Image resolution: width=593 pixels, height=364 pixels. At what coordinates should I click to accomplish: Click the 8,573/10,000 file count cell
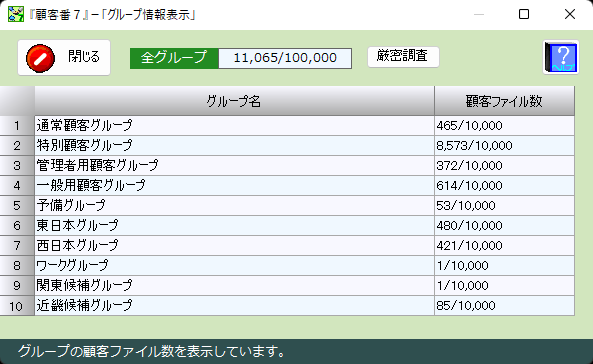tap(504, 145)
